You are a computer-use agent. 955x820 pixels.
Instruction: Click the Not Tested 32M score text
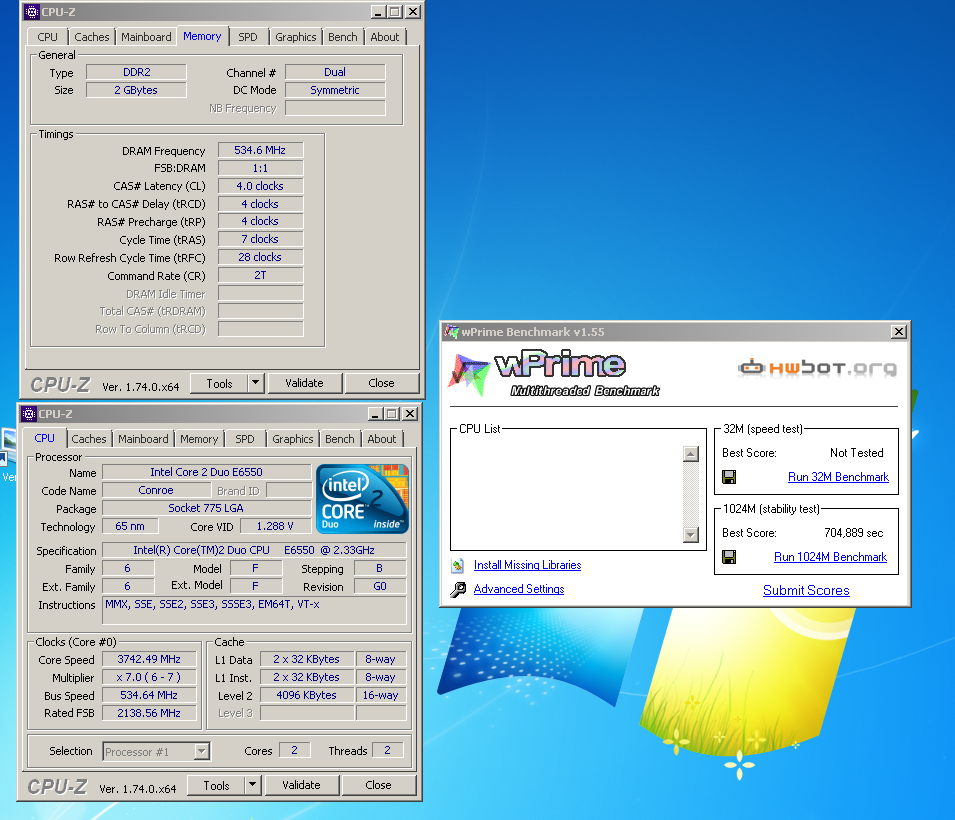tap(856, 453)
